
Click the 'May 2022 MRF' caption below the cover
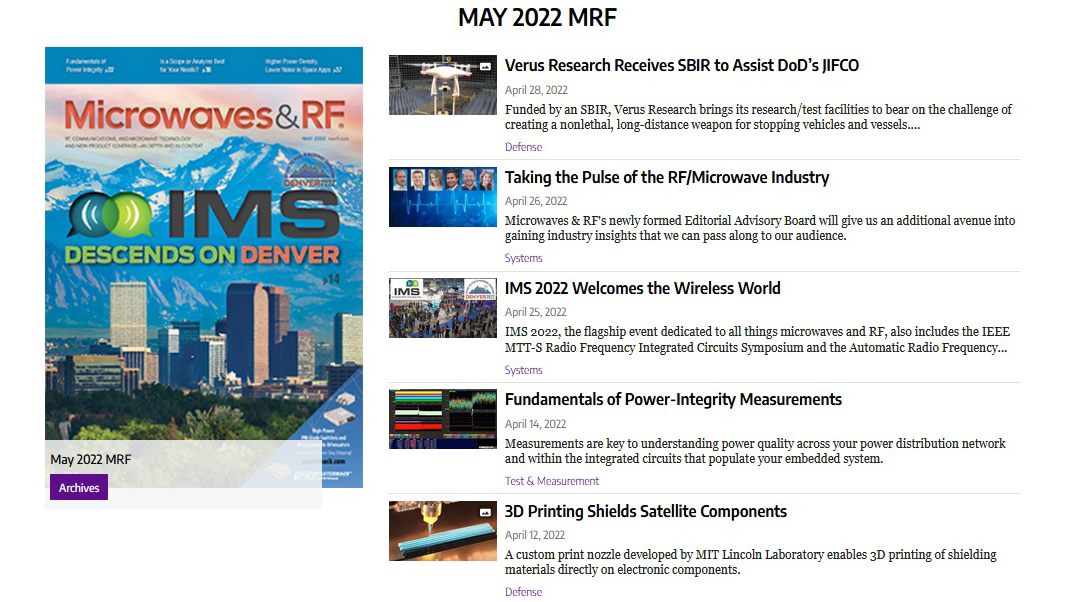coord(91,459)
